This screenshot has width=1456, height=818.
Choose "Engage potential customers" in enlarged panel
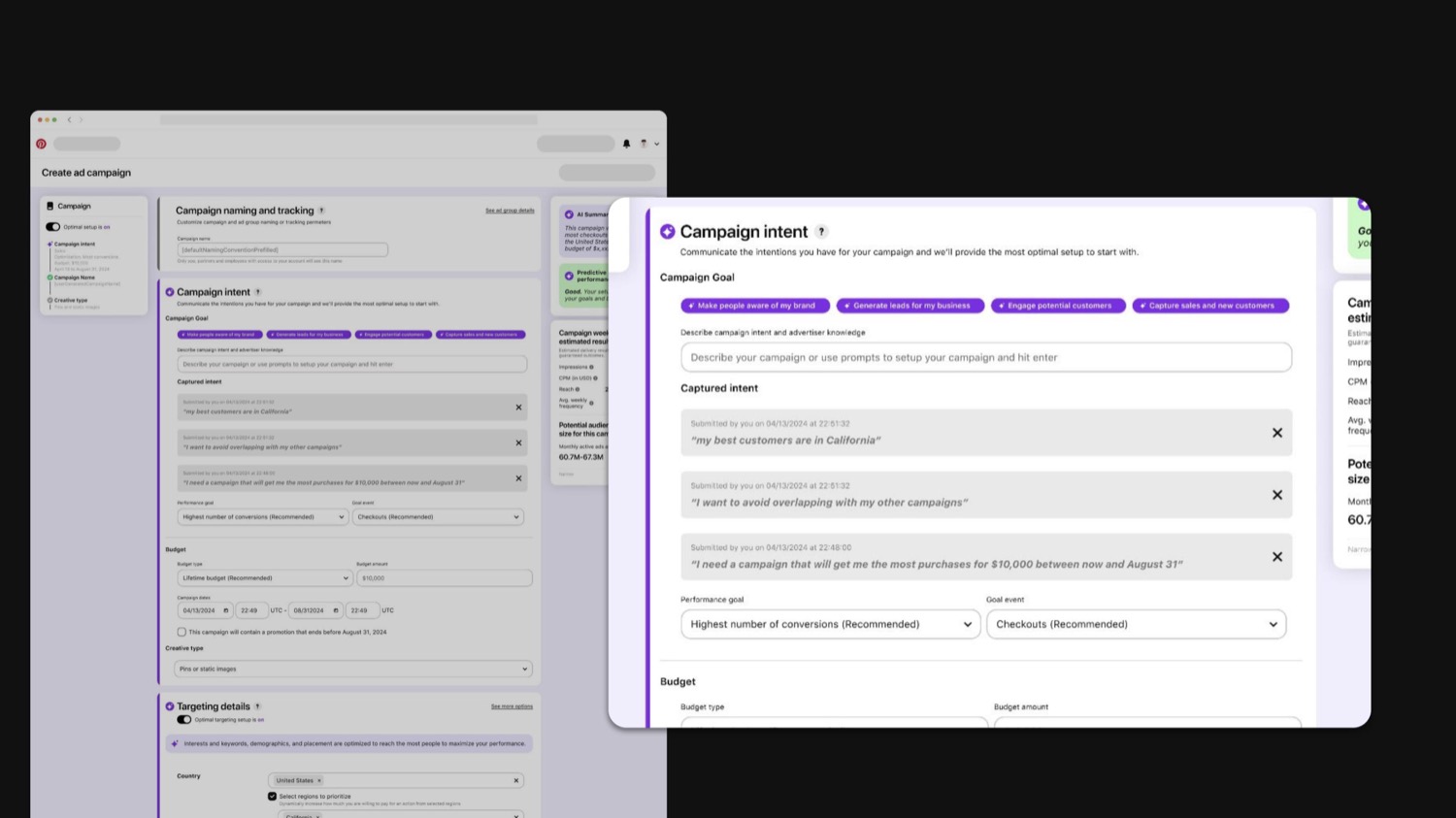tap(1058, 306)
